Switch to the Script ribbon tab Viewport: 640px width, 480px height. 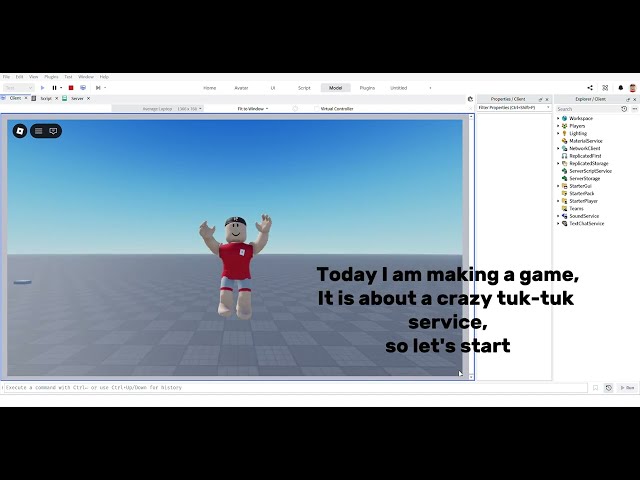click(304, 88)
